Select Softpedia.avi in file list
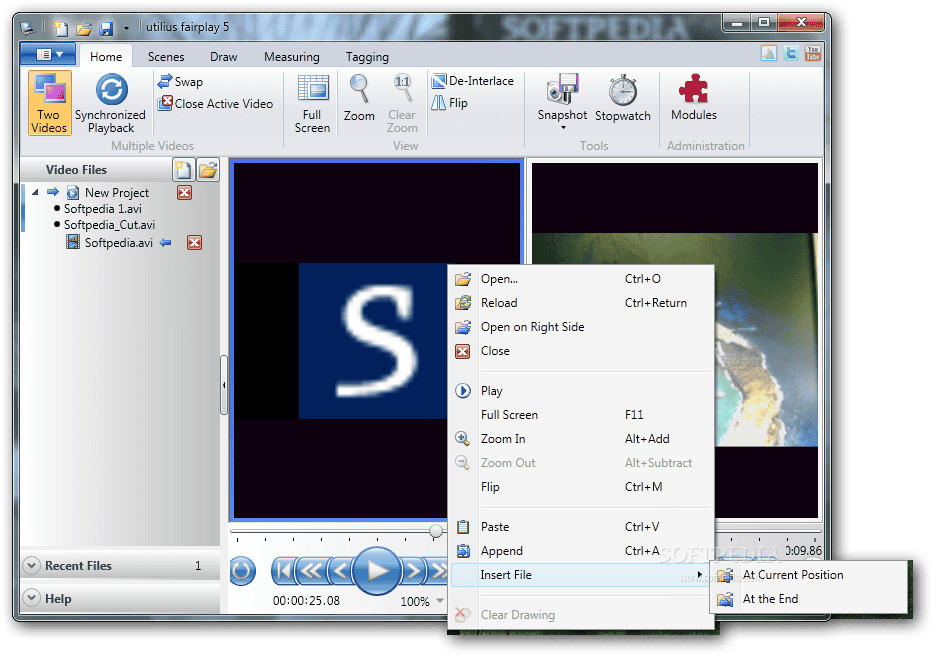Viewport: 933px width, 655px height. tap(118, 243)
